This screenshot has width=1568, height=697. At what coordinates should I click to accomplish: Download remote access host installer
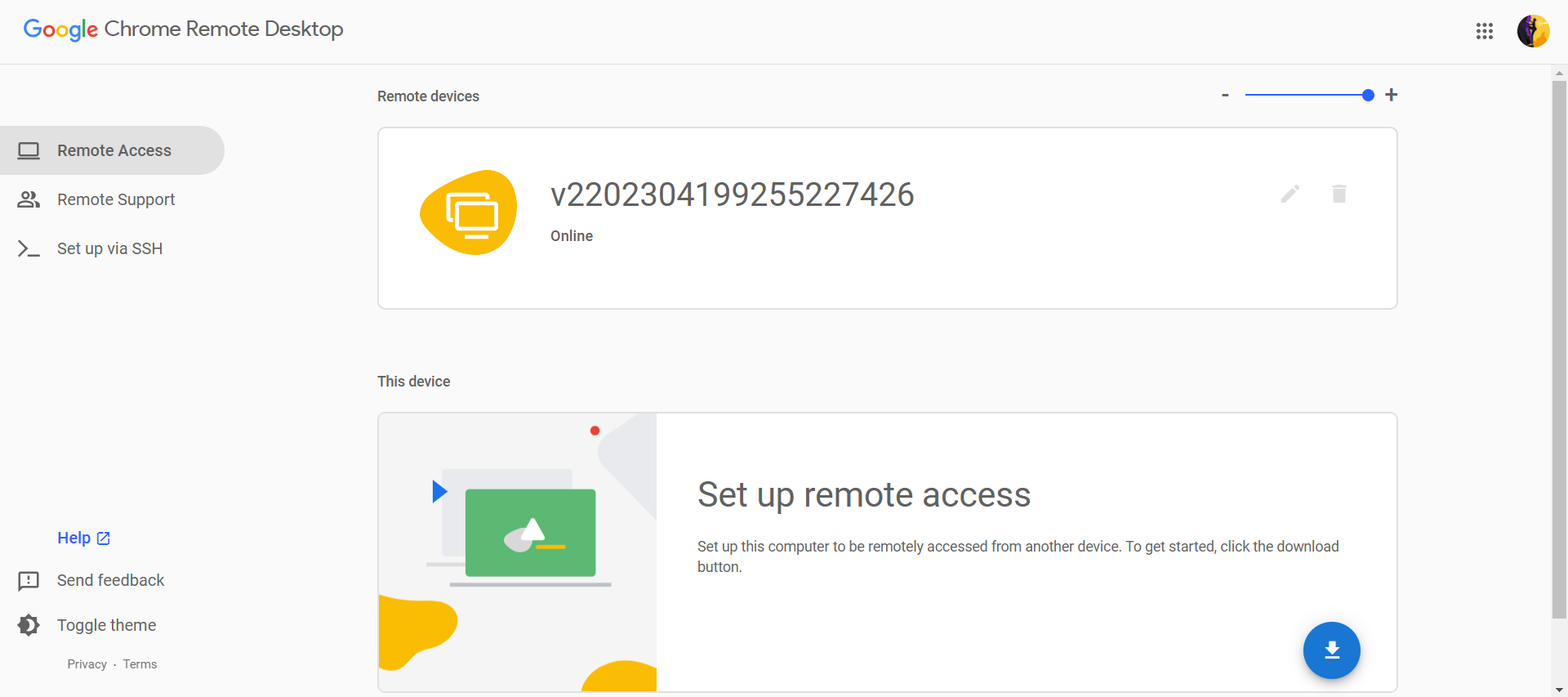click(x=1331, y=650)
